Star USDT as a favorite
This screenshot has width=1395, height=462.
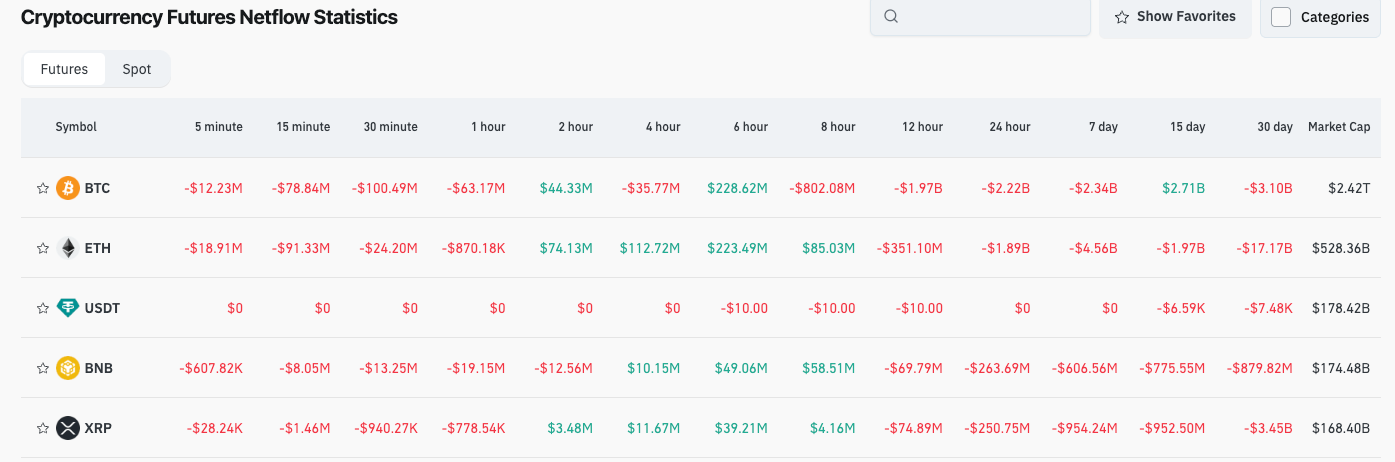pos(42,308)
